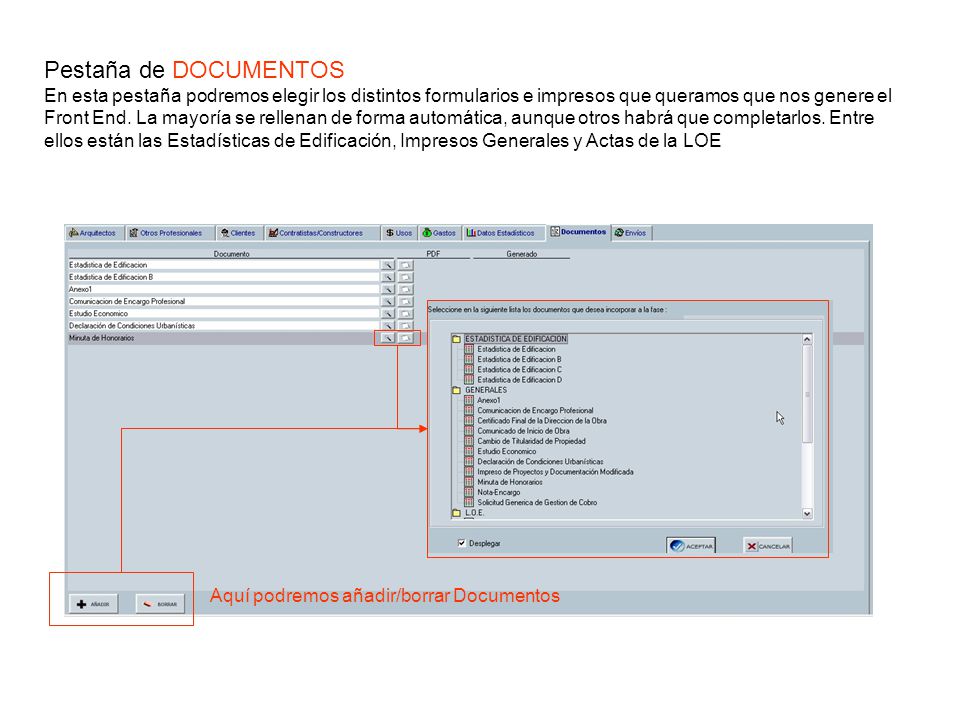
Task: Click the Estudio Economico document field
Action: pyautogui.click(x=223, y=314)
